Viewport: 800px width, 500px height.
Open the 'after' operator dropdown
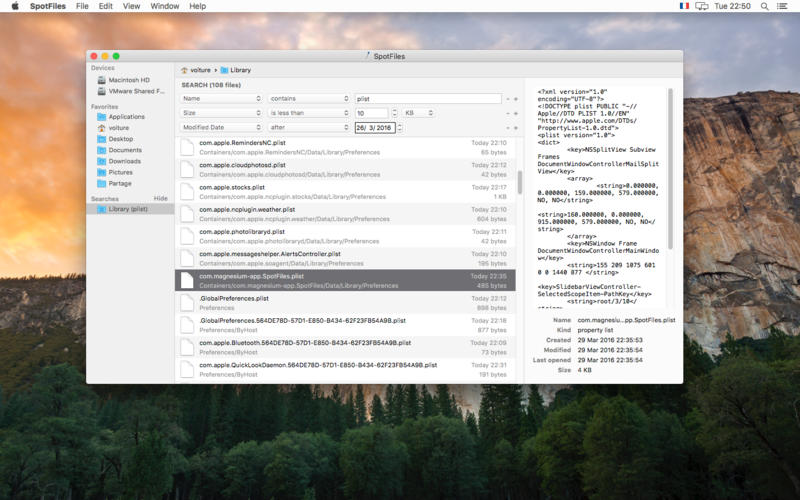click(x=309, y=127)
